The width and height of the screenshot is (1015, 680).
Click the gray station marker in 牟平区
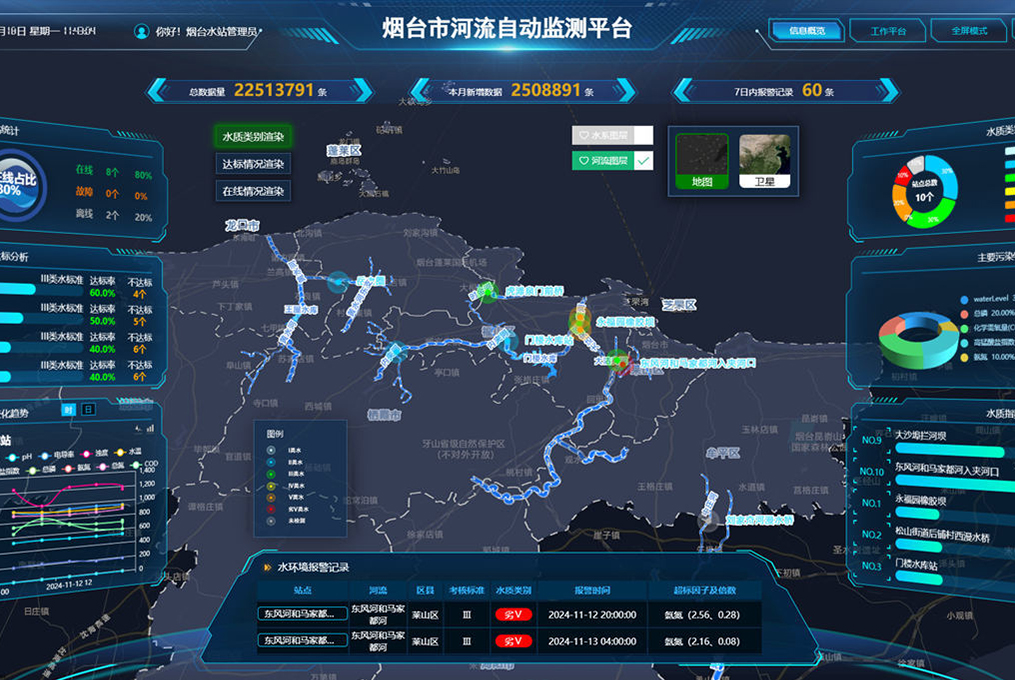709,520
